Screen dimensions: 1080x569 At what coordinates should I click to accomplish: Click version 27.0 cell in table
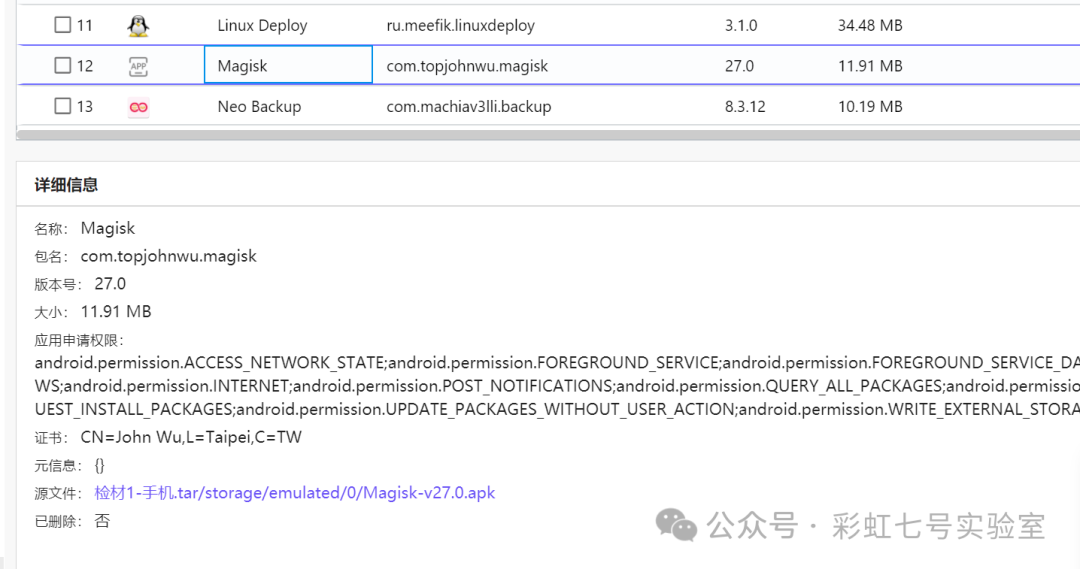click(739, 66)
